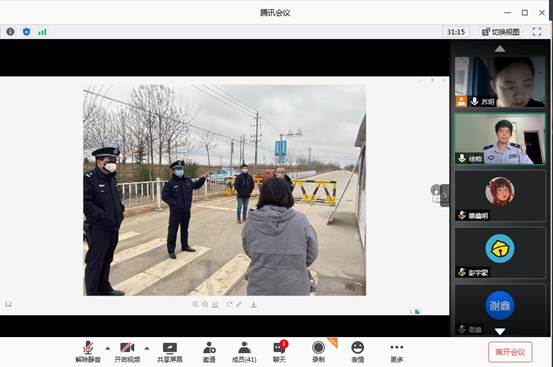The height and width of the screenshot is (367, 553).
Task: Collapse the participant video sidebar
Action: point(444,195)
